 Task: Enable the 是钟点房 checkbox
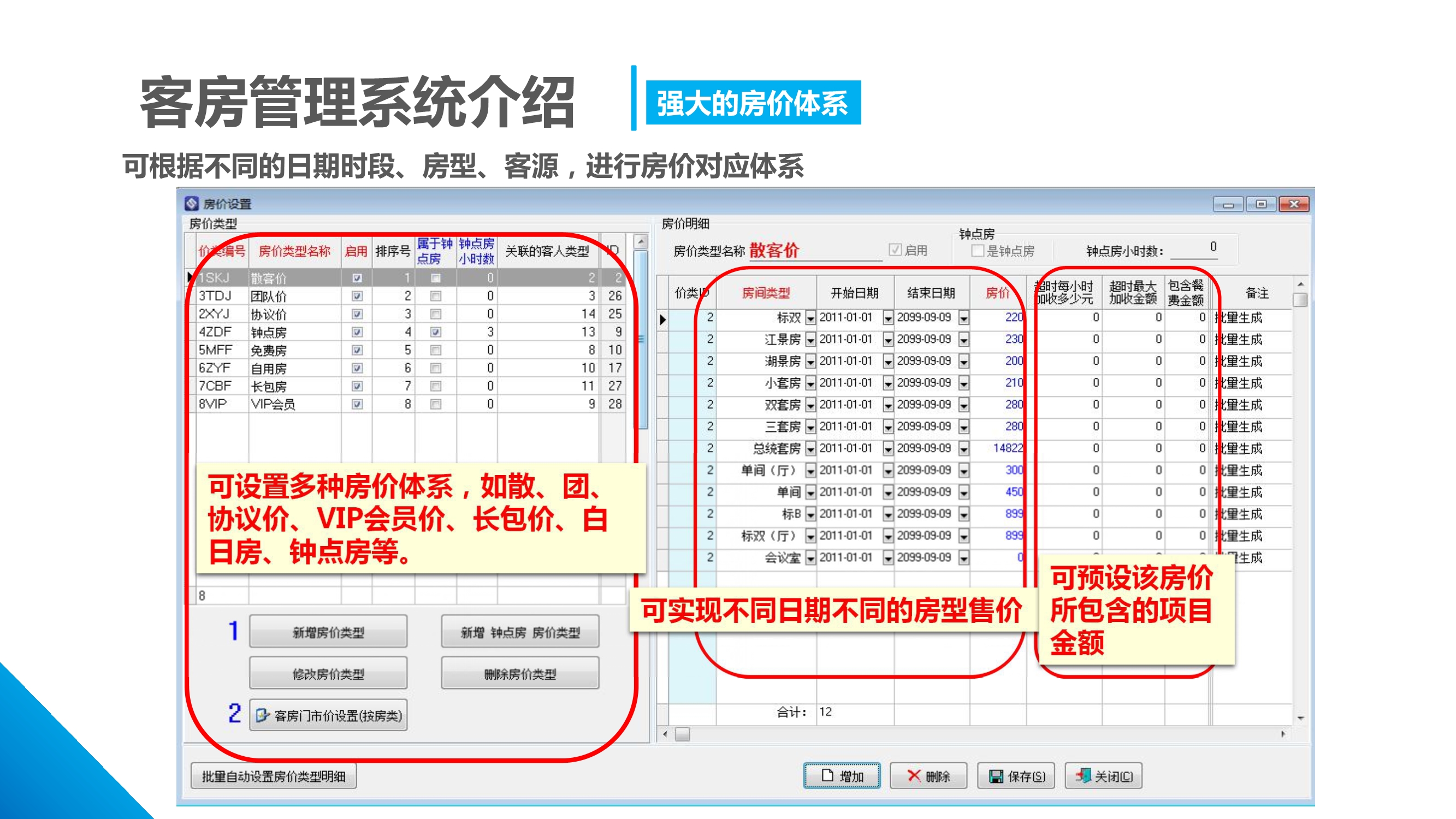pos(978,251)
